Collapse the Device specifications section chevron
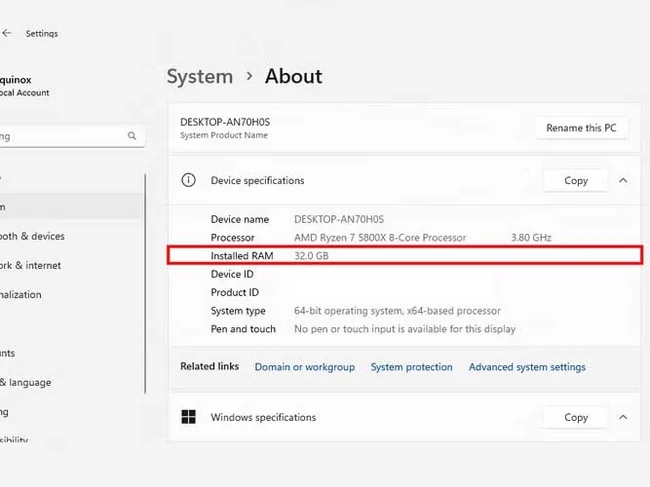This screenshot has width=650, height=487. click(623, 181)
